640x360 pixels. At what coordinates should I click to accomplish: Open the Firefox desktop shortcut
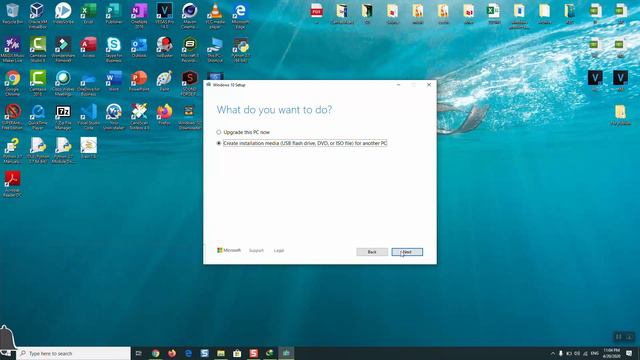point(164,115)
